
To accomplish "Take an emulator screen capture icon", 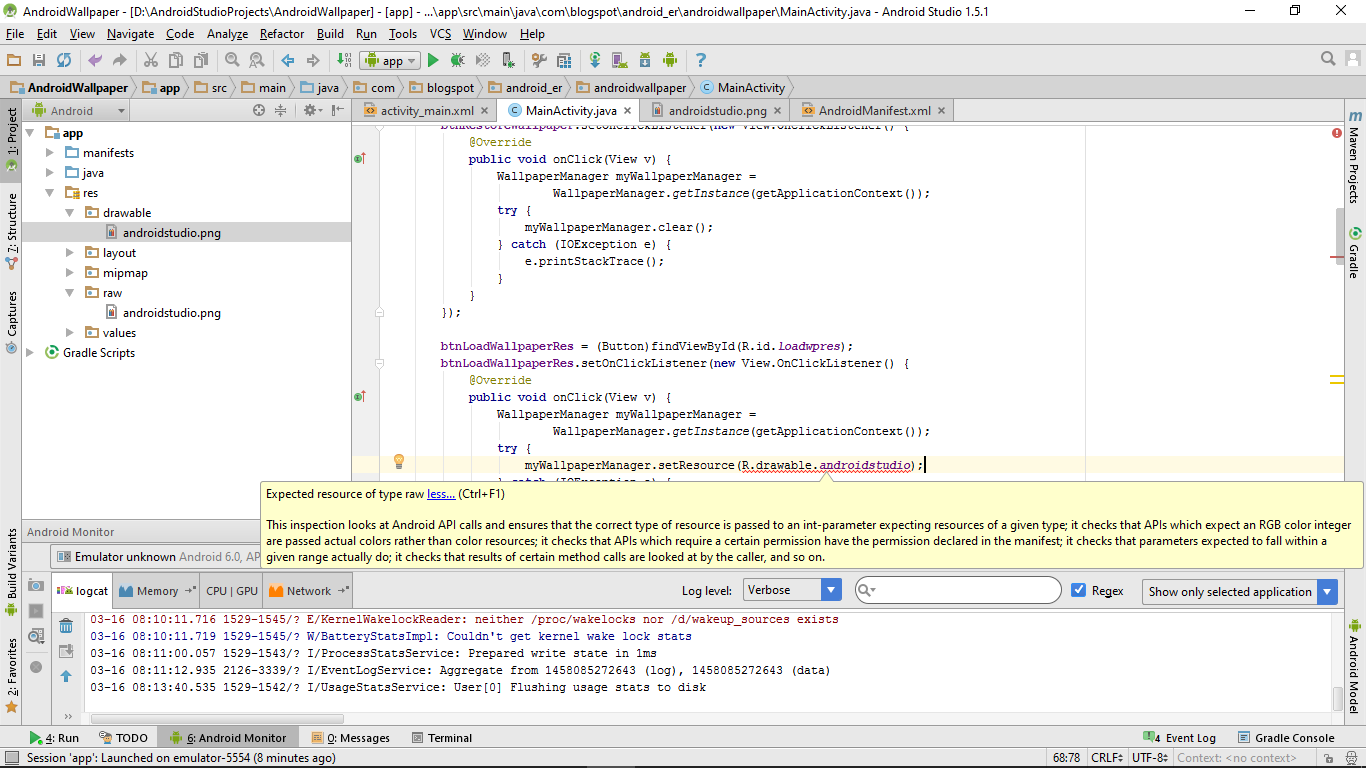I will pos(35,586).
